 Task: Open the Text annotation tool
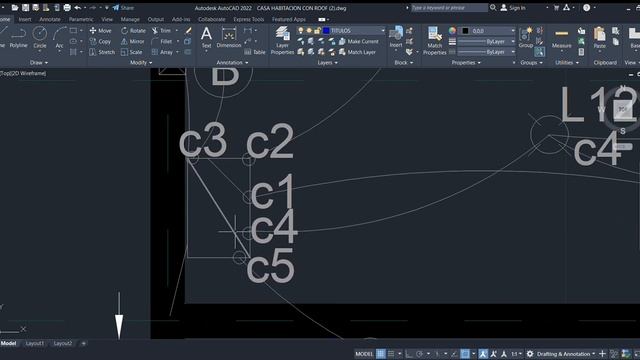coord(207,38)
